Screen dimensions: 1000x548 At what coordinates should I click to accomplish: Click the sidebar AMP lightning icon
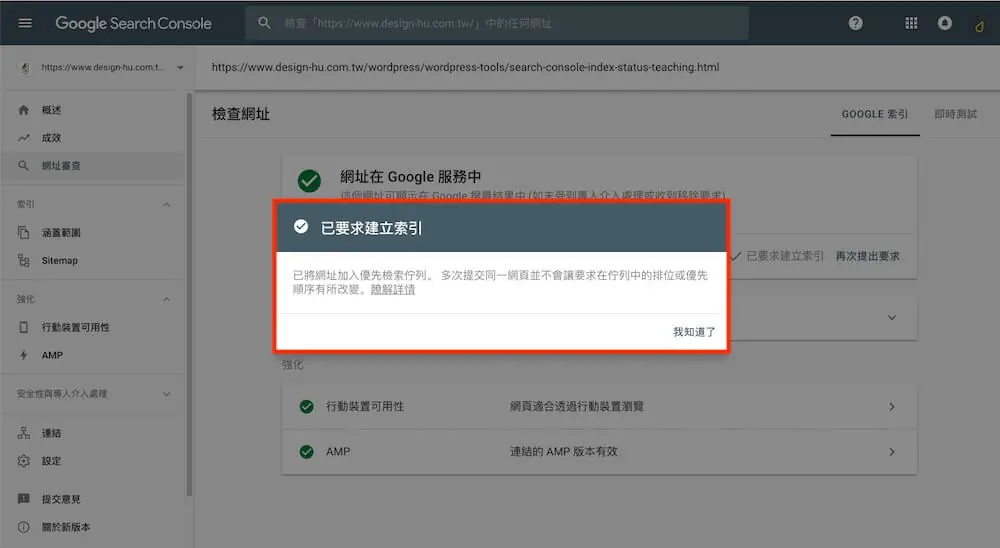click(24, 355)
